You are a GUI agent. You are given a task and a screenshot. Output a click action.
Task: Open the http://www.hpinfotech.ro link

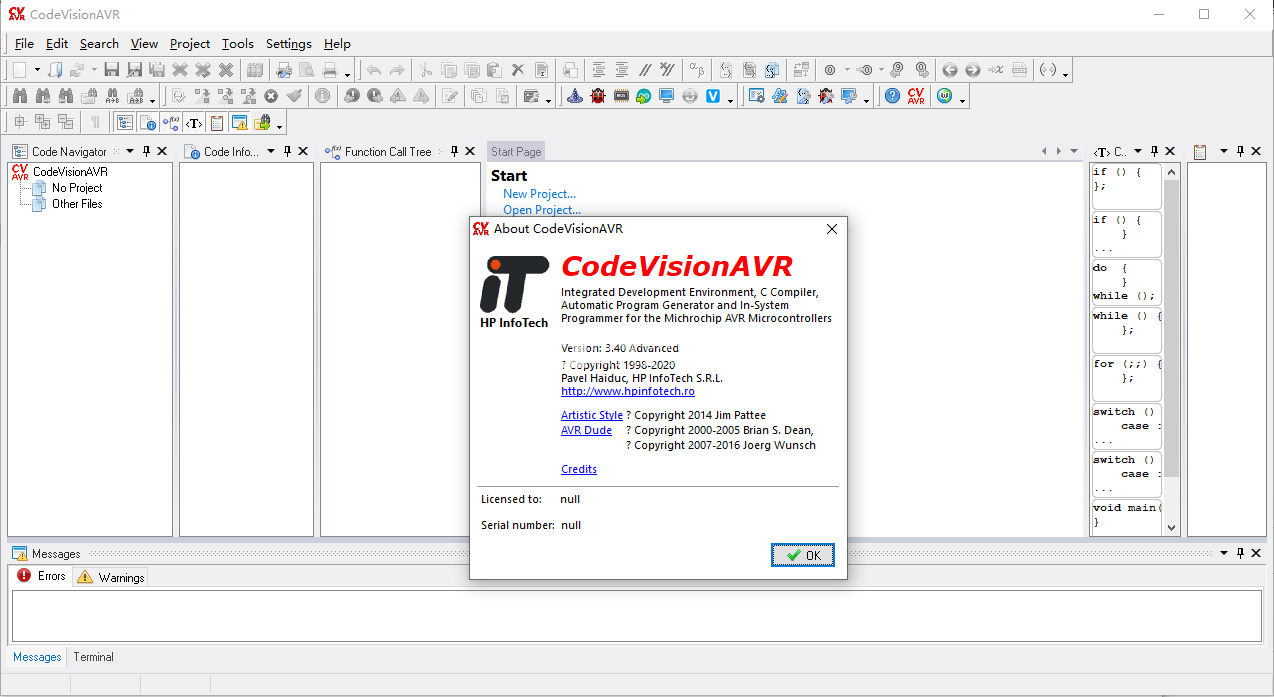tap(628, 391)
